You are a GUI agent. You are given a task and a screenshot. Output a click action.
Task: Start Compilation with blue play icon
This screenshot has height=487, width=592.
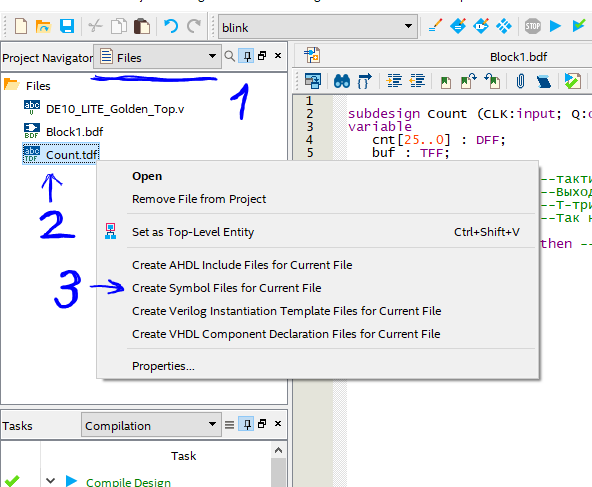click(555, 26)
